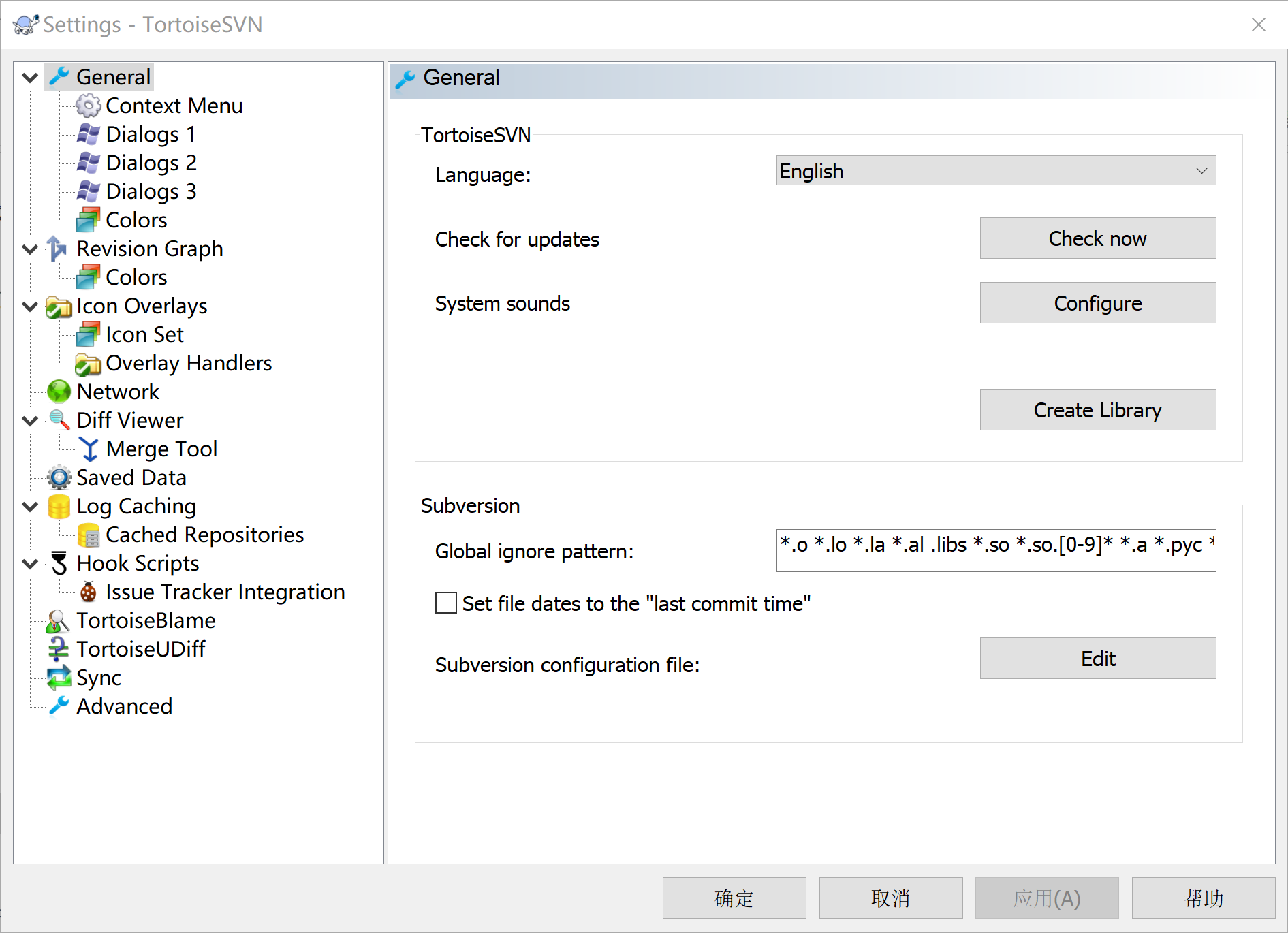
Task: Open the Network settings page
Action: click(x=118, y=392)
